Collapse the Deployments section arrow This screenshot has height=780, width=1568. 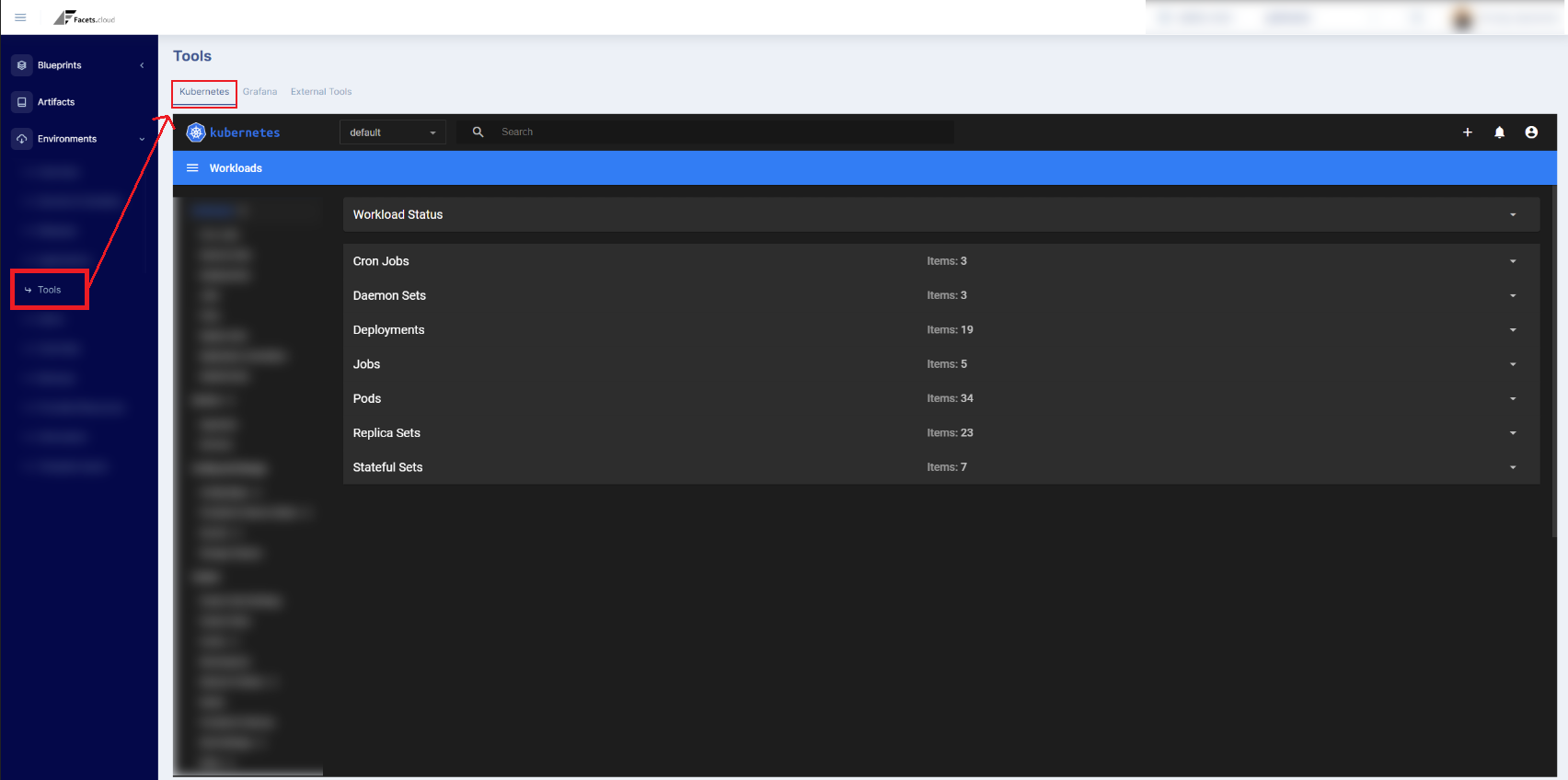click(x=1513, y=330)
